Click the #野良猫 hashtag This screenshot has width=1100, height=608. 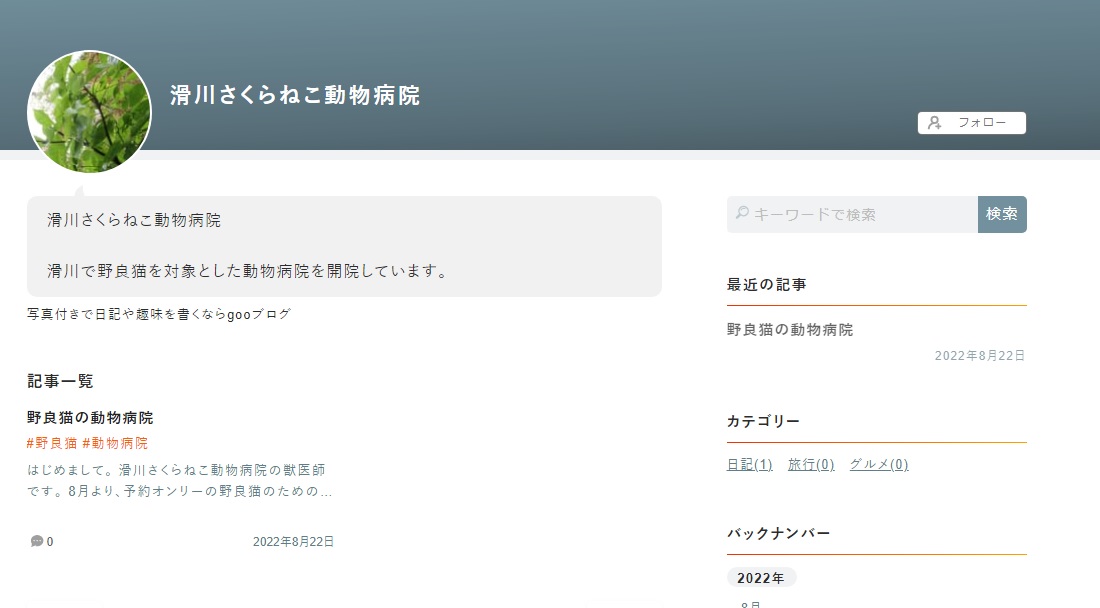[x=51, y=443]
